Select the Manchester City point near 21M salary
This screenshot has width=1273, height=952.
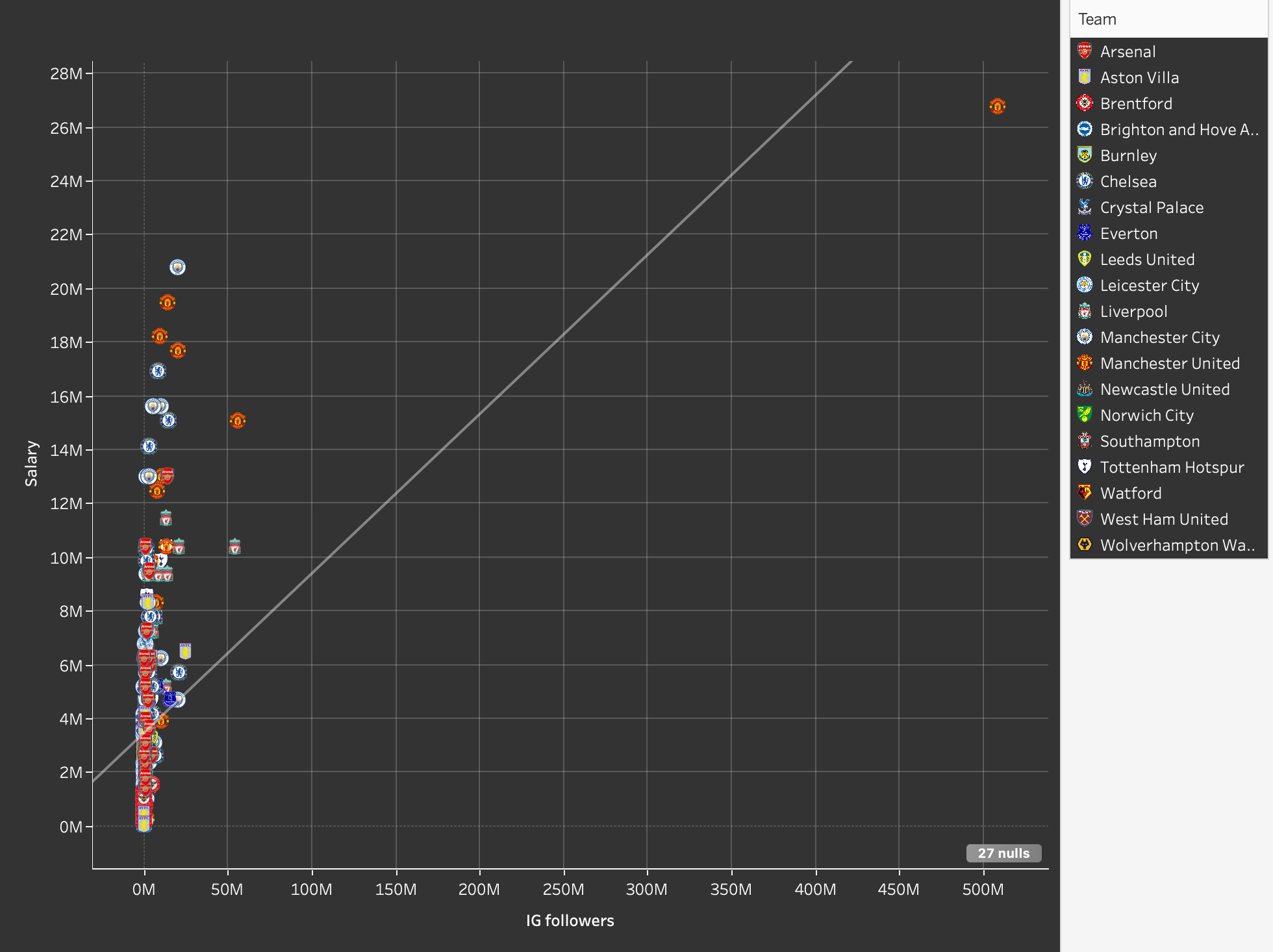(177, 267)
